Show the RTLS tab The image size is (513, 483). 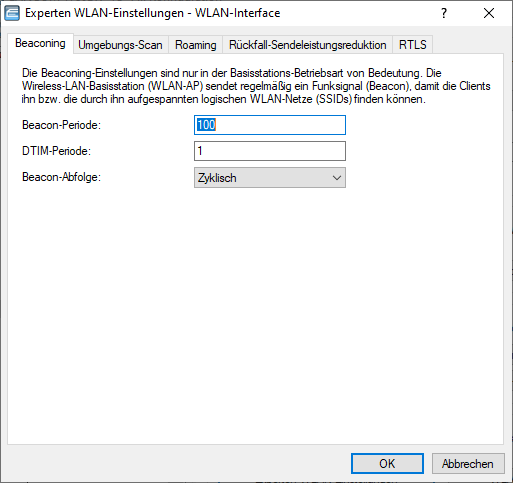coord(413,45)
